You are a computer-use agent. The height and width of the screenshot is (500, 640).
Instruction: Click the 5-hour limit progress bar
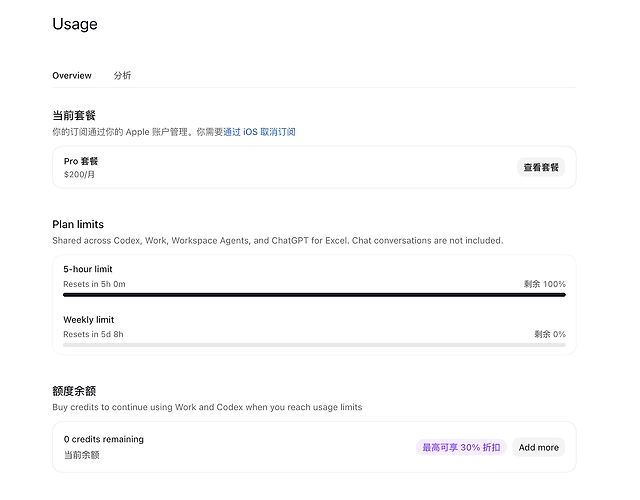(x=314, y=295)
